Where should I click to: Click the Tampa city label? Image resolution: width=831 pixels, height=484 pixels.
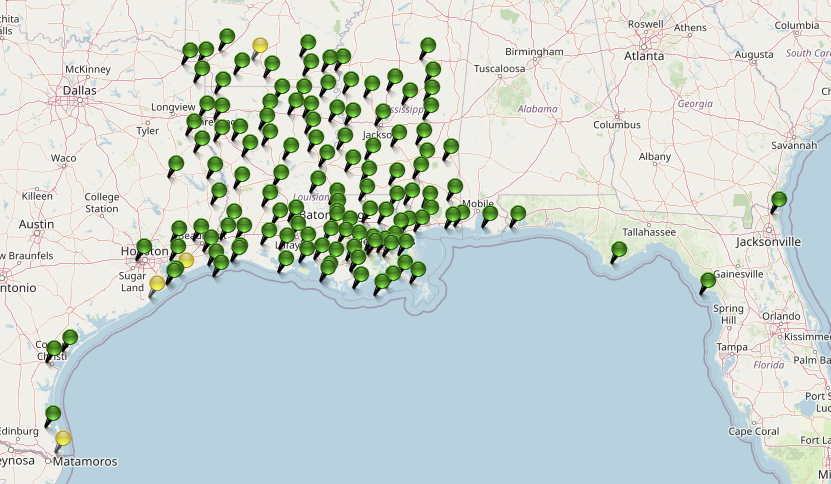pos(731,347)
